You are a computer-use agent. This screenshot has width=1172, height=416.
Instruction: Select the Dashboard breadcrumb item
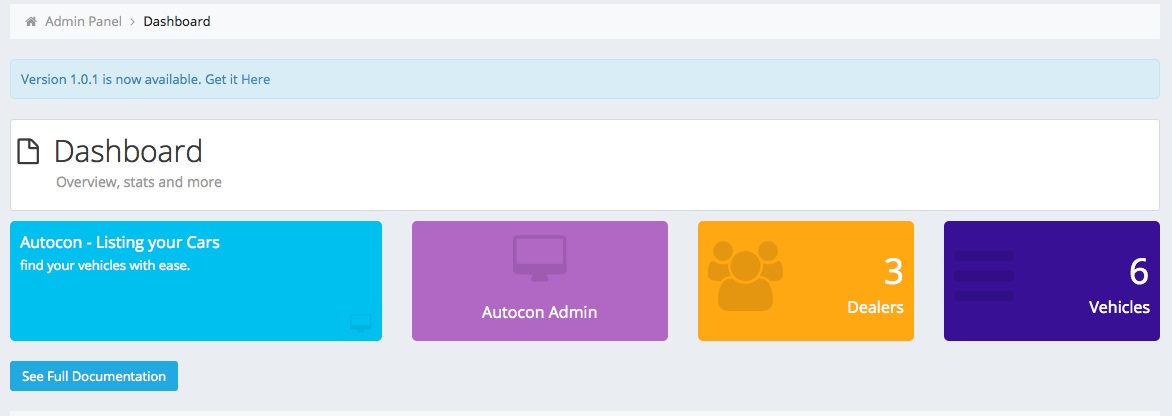(x=176, y=22)
